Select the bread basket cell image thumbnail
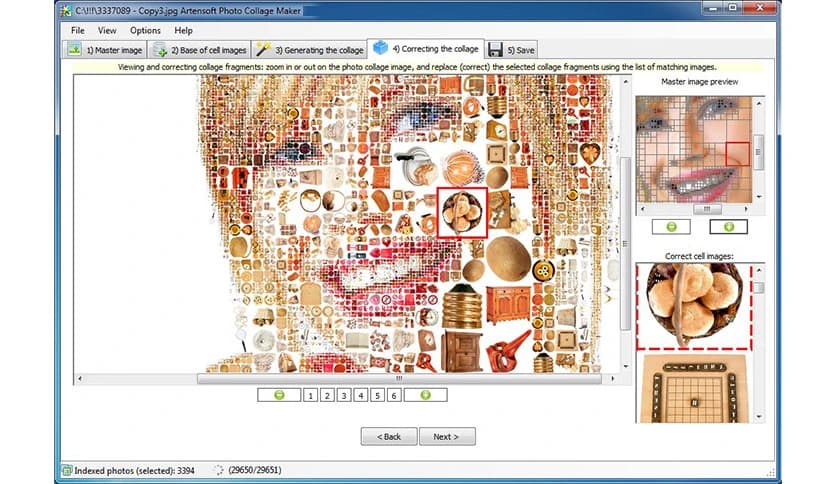Viewport: 836px width, 484px height. pyautogui.click(x=694, y=306)
